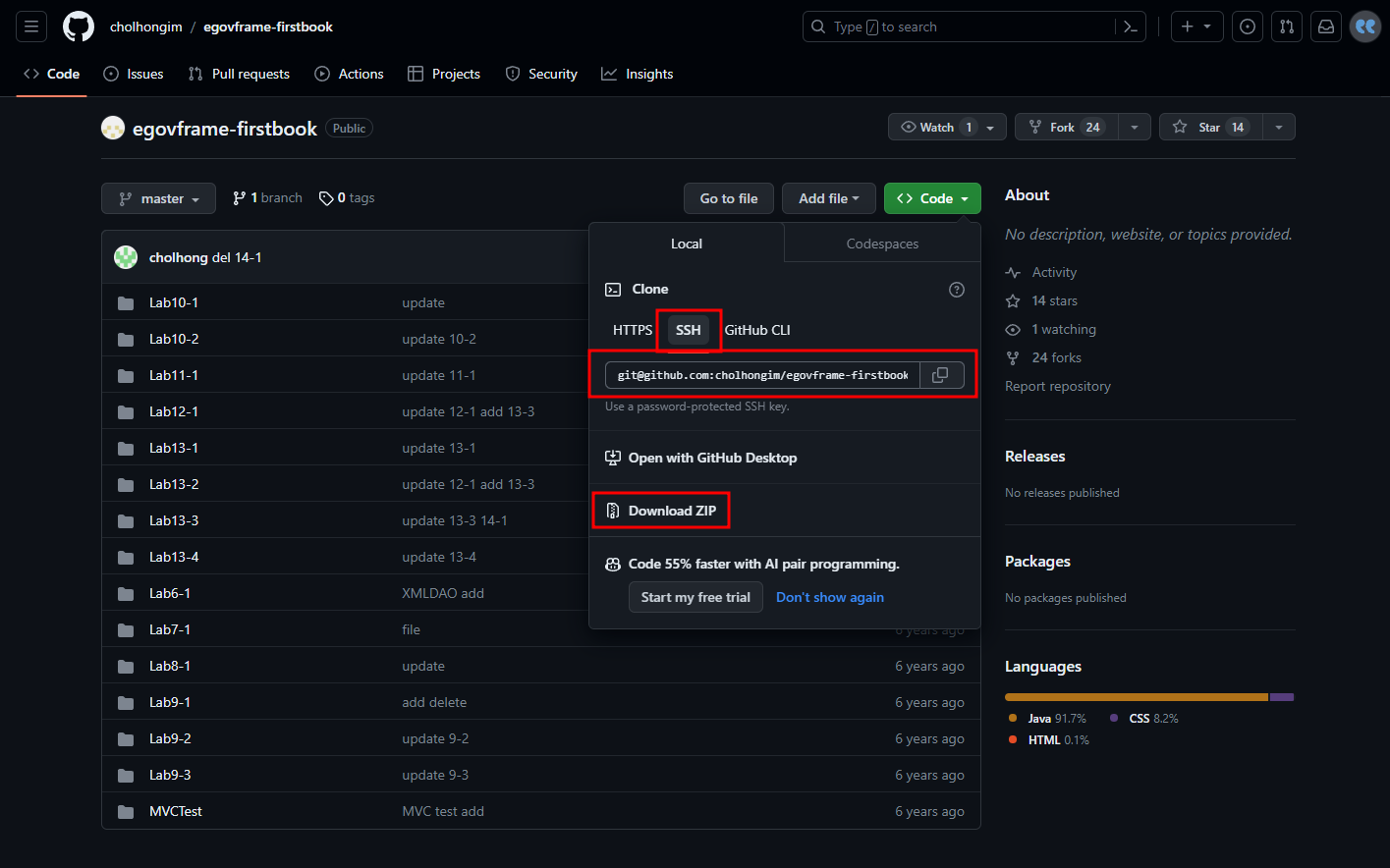
Task: Open the notifications inbox icon
Action: coord(1326,27)
